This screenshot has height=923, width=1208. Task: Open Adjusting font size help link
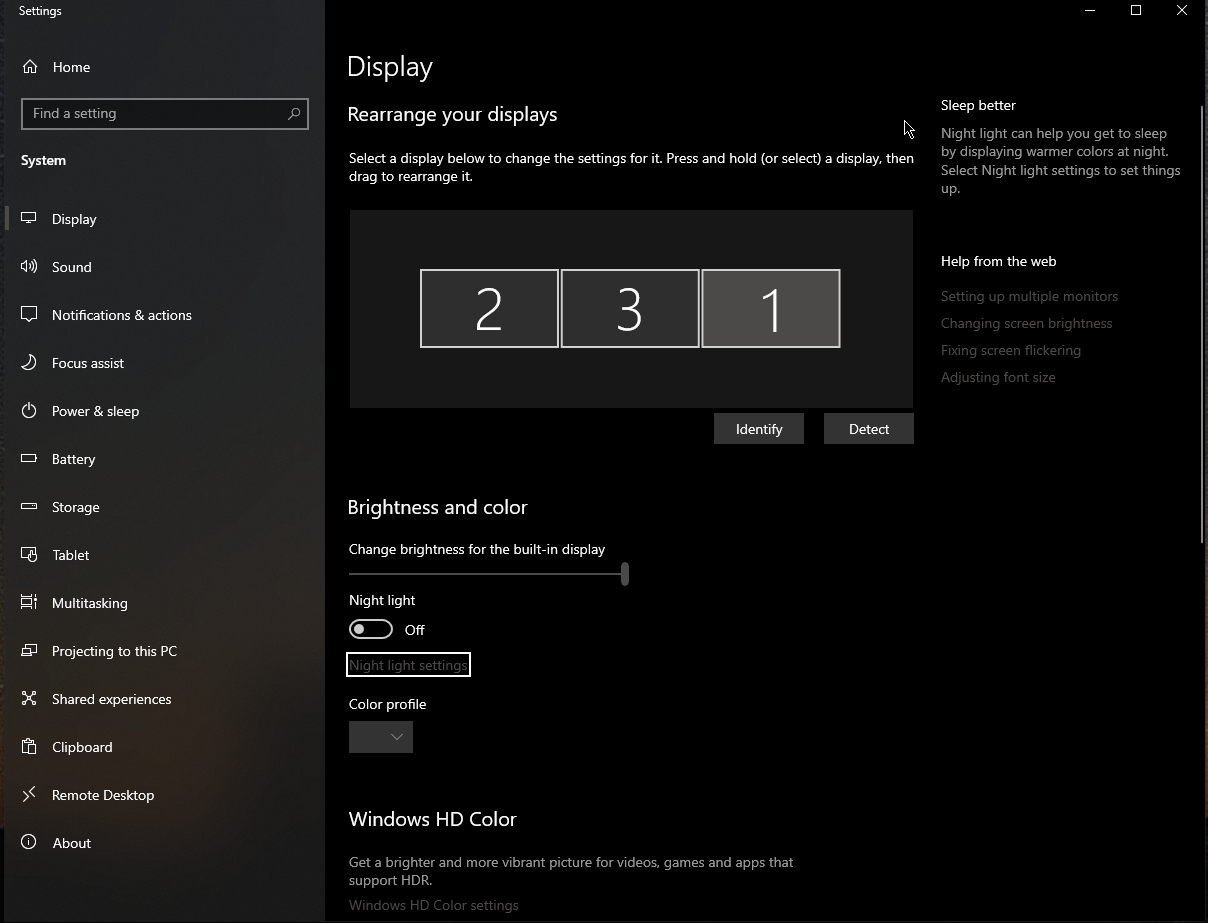[998, 377]
